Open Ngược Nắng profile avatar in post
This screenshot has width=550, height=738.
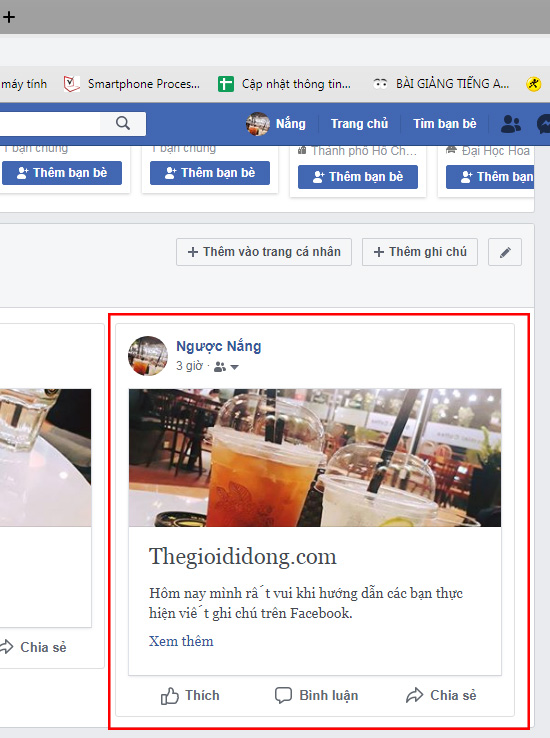148,355
